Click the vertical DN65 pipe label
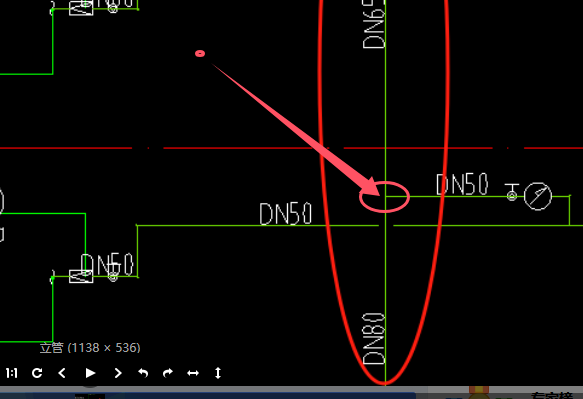Image resolution: width=583 pixels, height=399 pixels. pyautogui.click(x=374, y=25)
